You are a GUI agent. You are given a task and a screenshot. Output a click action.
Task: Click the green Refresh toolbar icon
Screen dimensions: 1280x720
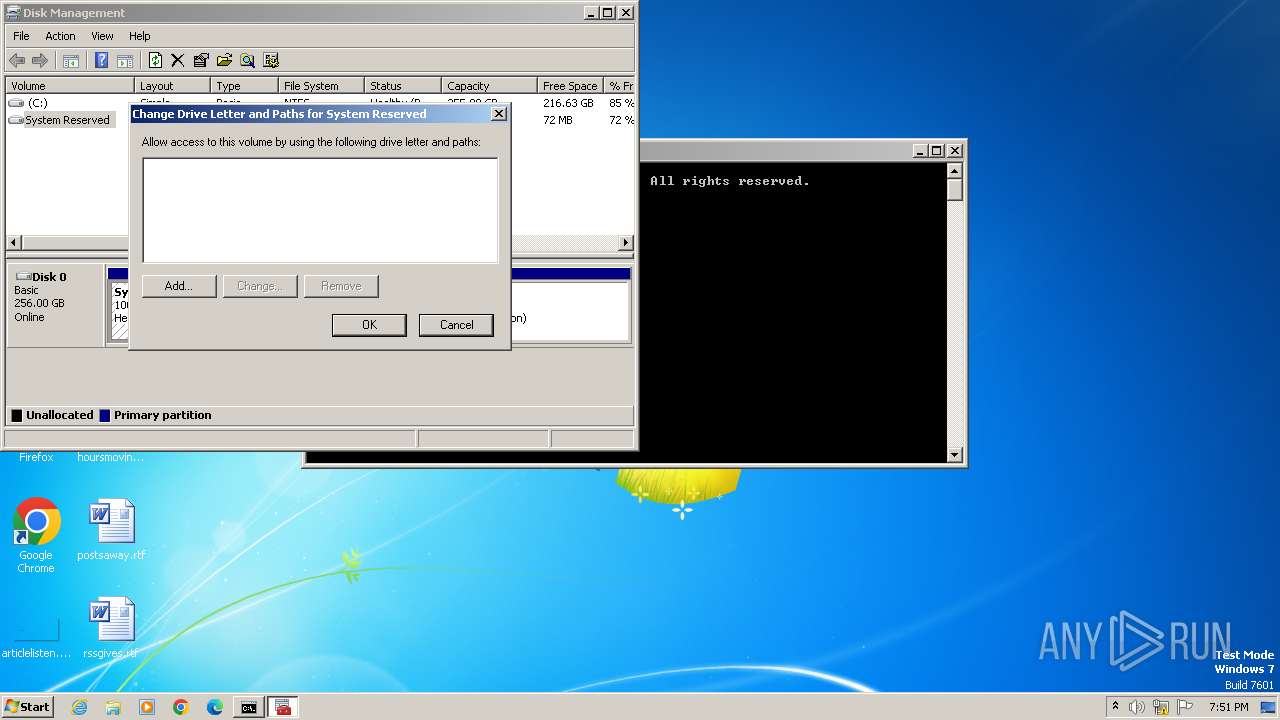tap(155, 60)
